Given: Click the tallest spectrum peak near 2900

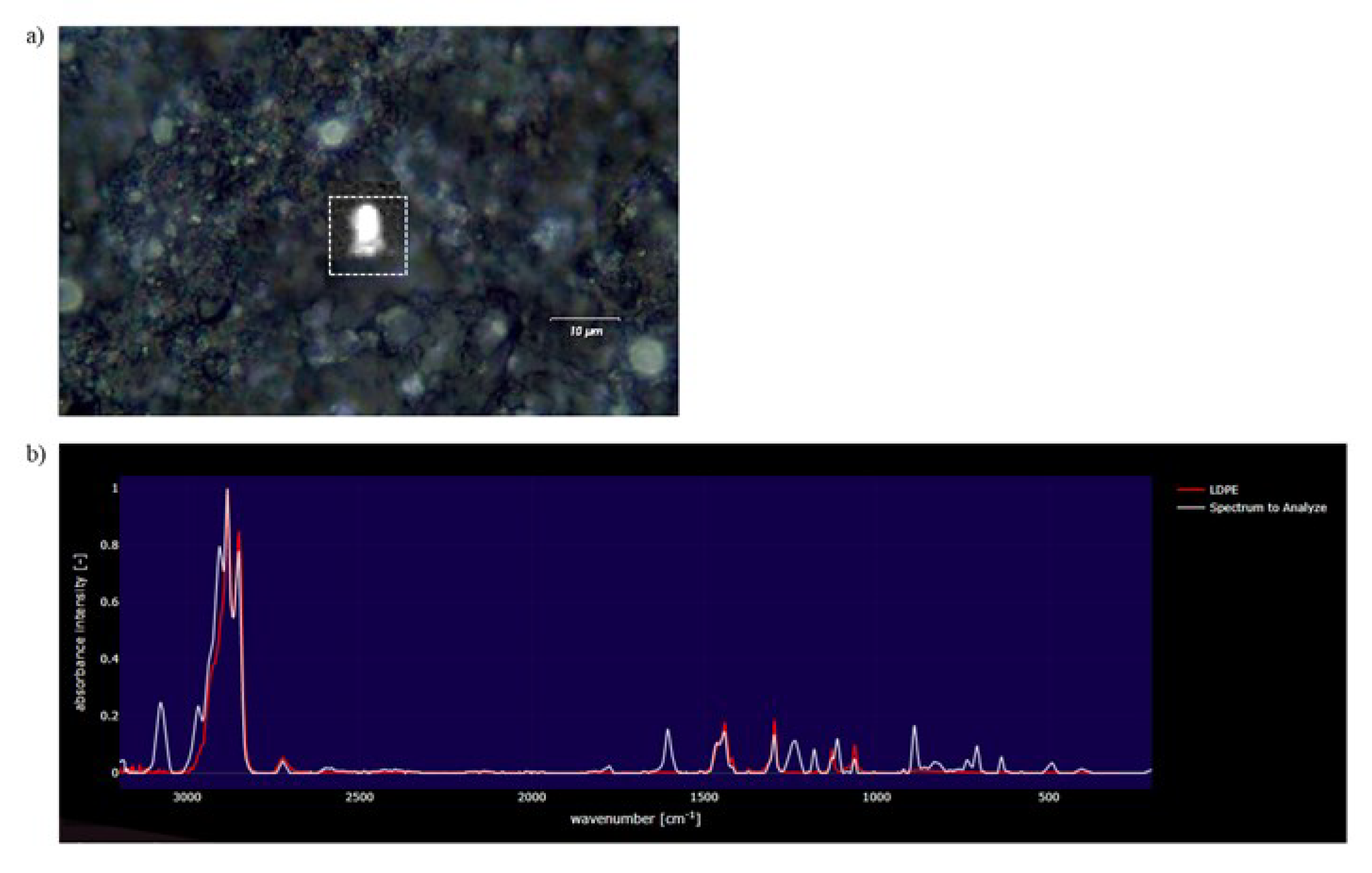Looking at the screenshot, I should pyautogui.click(x=227, y=491).
